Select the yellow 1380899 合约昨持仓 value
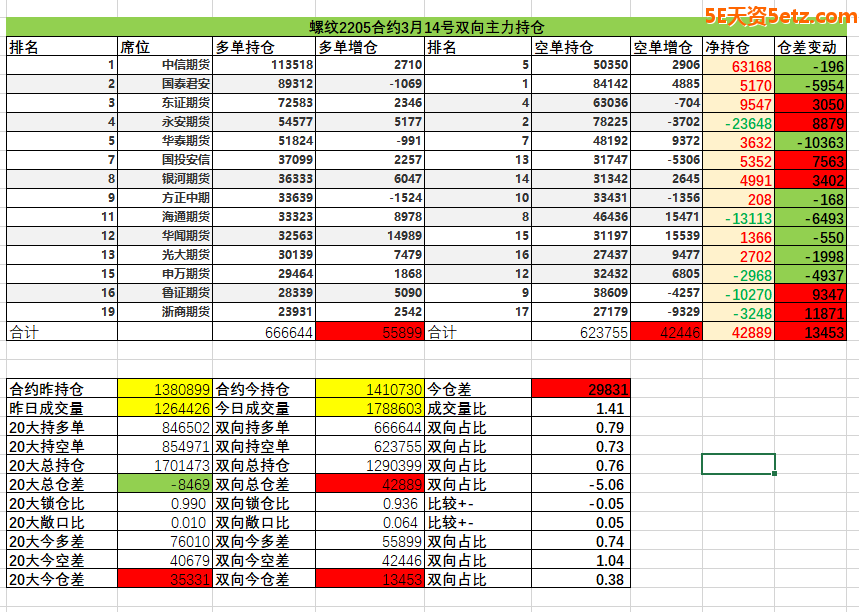 165,389
